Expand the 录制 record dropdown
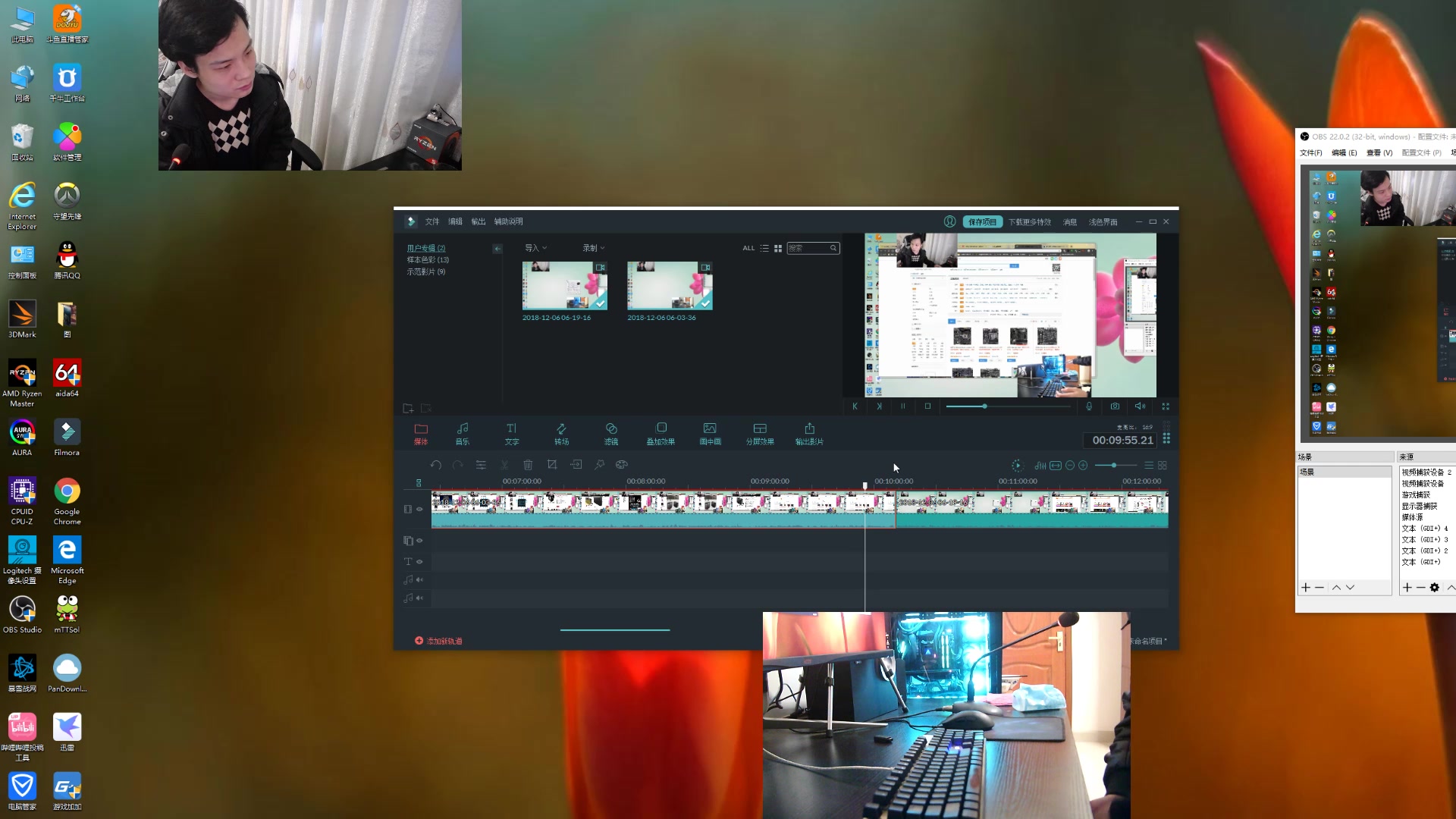This screenshot has height=819, width=1456. (x=593, y=248)
